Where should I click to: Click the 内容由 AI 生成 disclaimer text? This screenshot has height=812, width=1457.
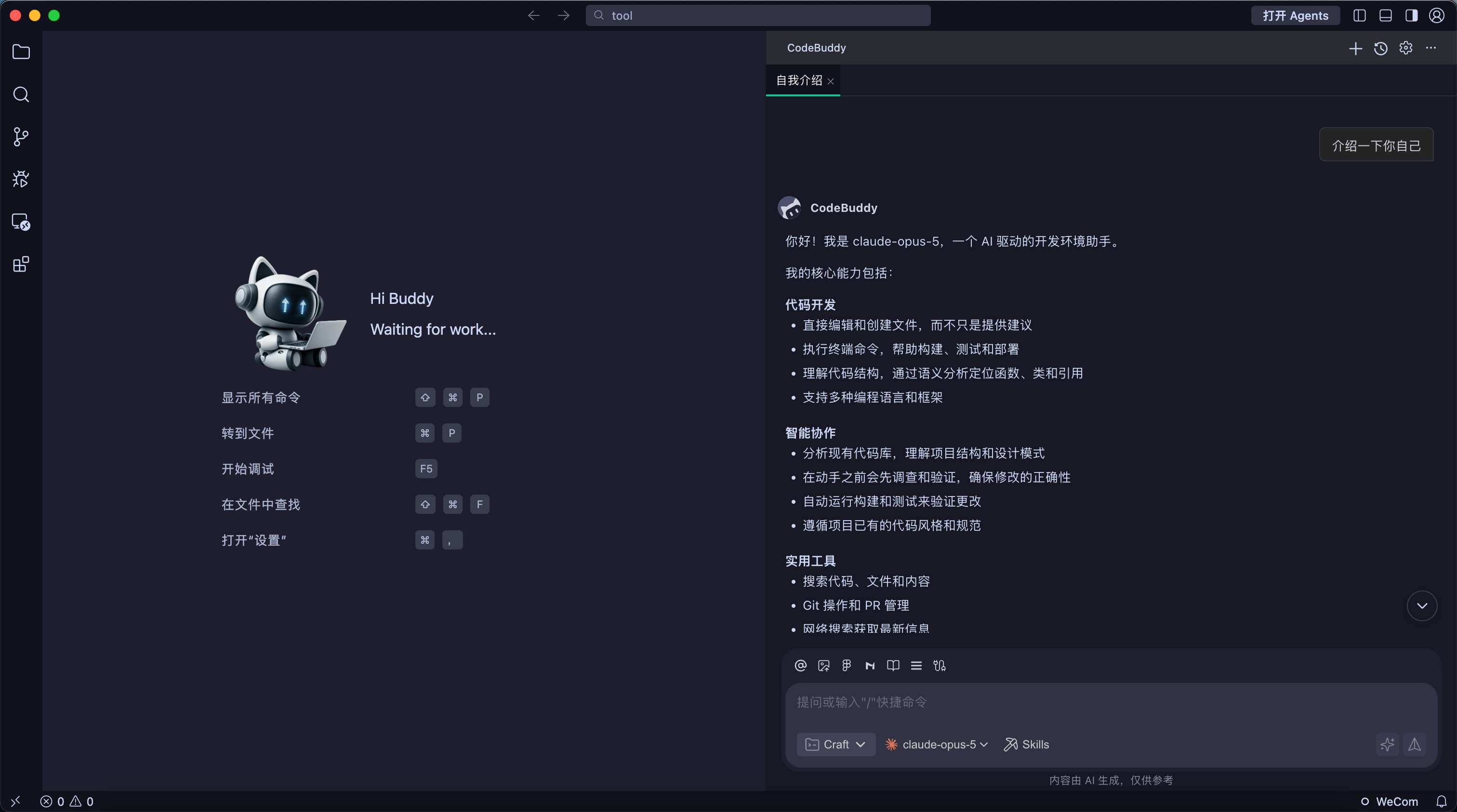coord(1111,780)
